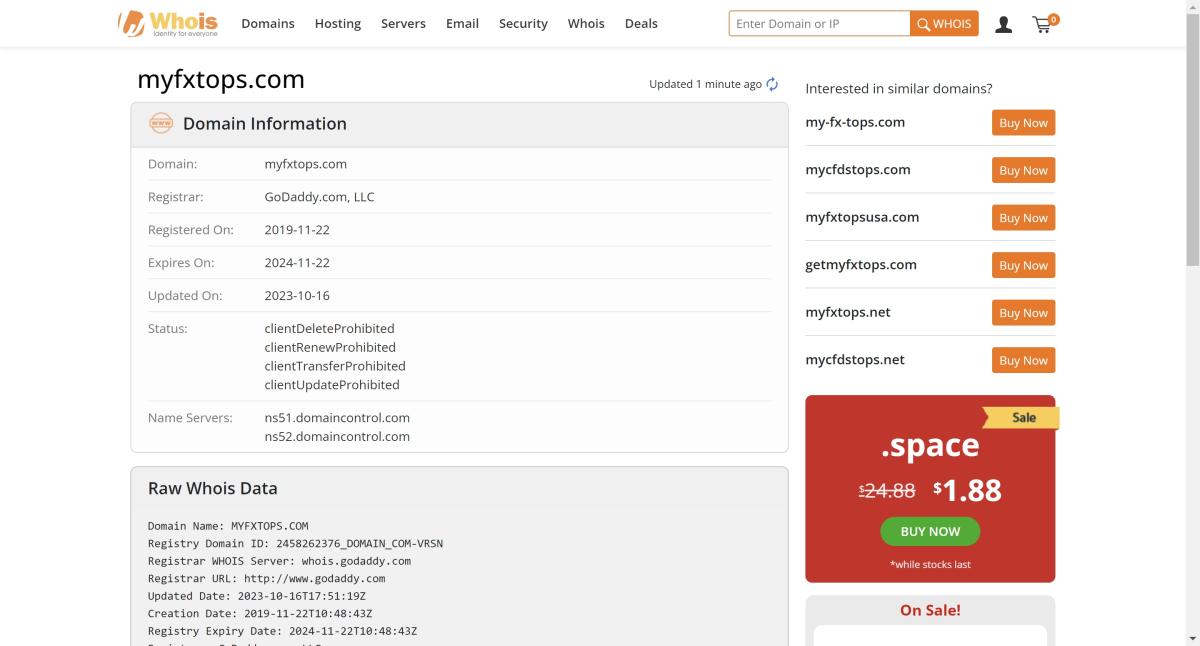Buy Now for mycfdstops.com
The image size is (1200, 646).
(x=1023, y=170)
